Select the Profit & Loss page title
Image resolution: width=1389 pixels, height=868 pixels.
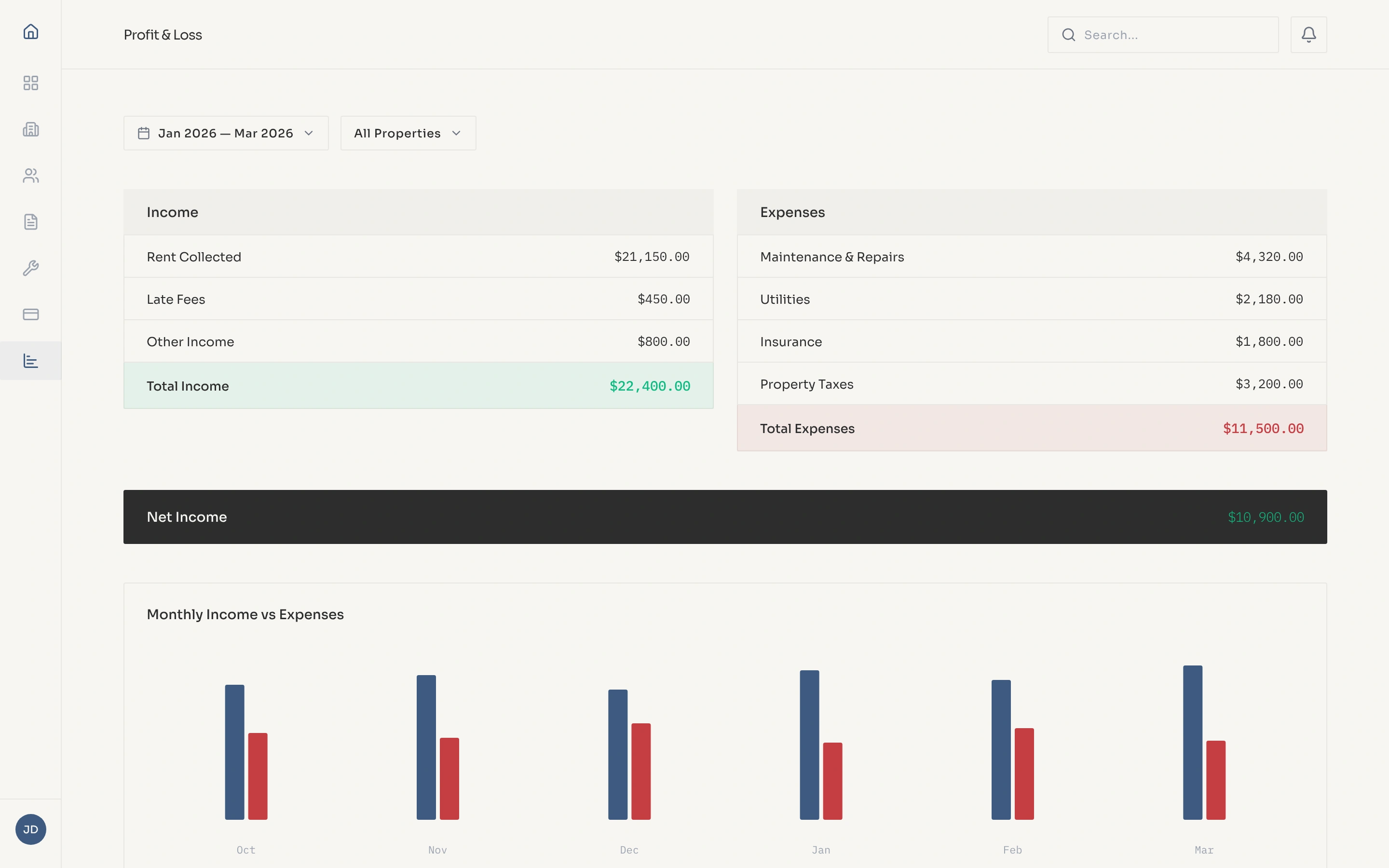pyautogui.click(x=163, y=34)
